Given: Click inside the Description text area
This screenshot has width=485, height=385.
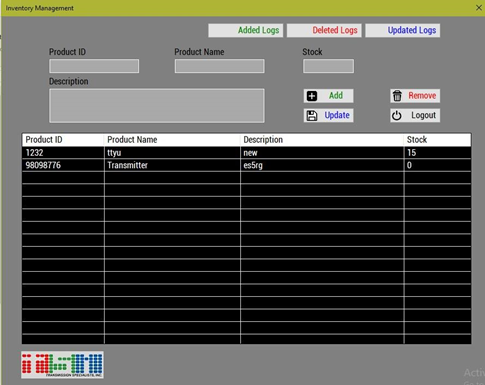Looking at the screenshot, I should [x=157, y=106].
